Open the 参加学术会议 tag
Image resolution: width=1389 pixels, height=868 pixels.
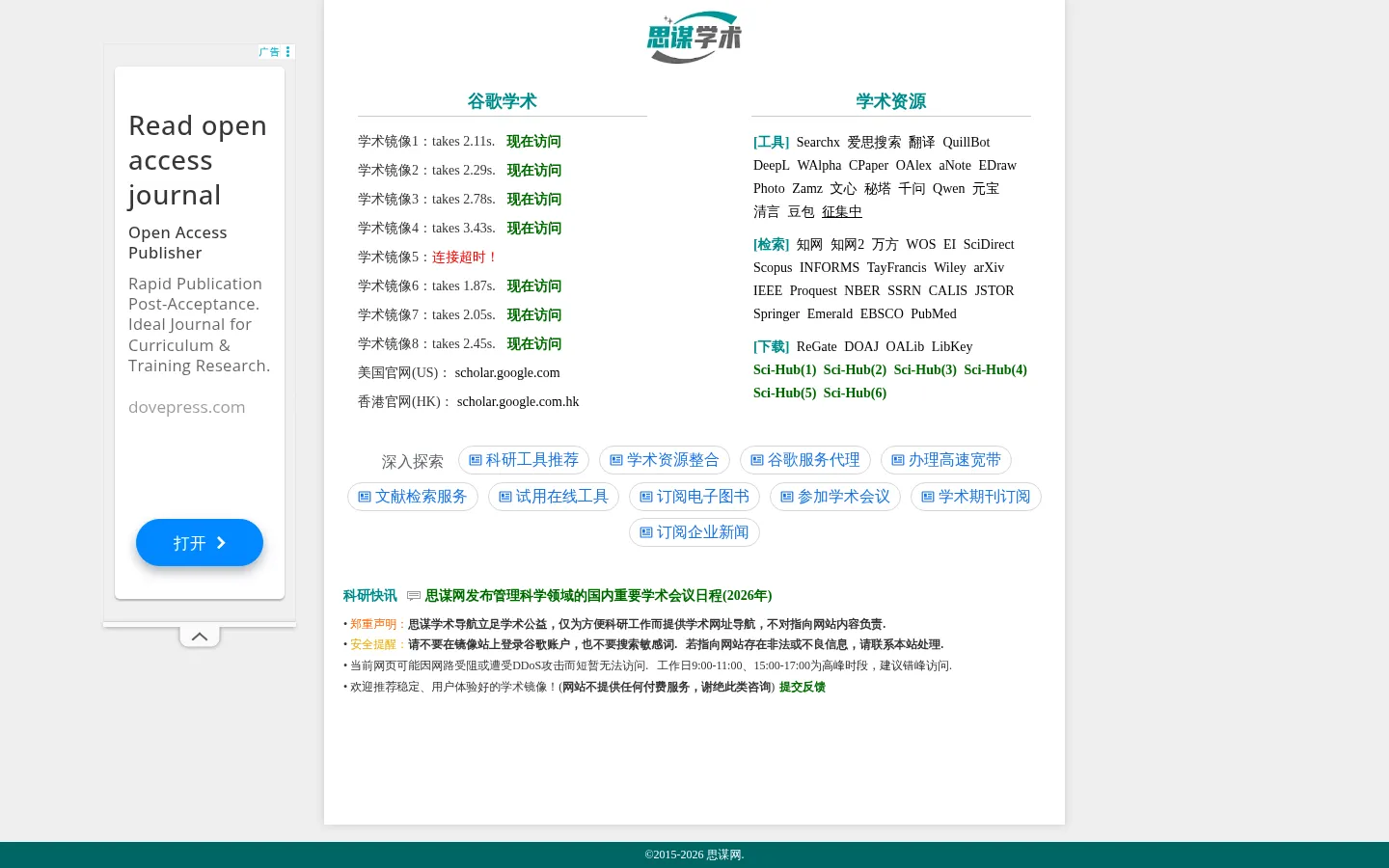pos(835,497)
